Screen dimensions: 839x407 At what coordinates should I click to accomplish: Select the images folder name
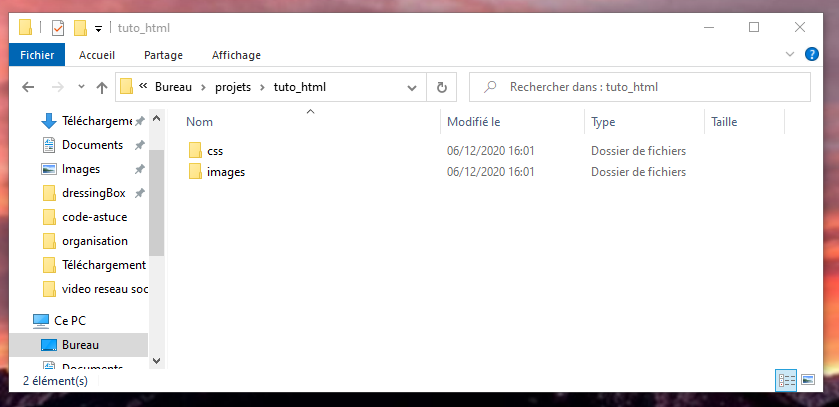226,172
